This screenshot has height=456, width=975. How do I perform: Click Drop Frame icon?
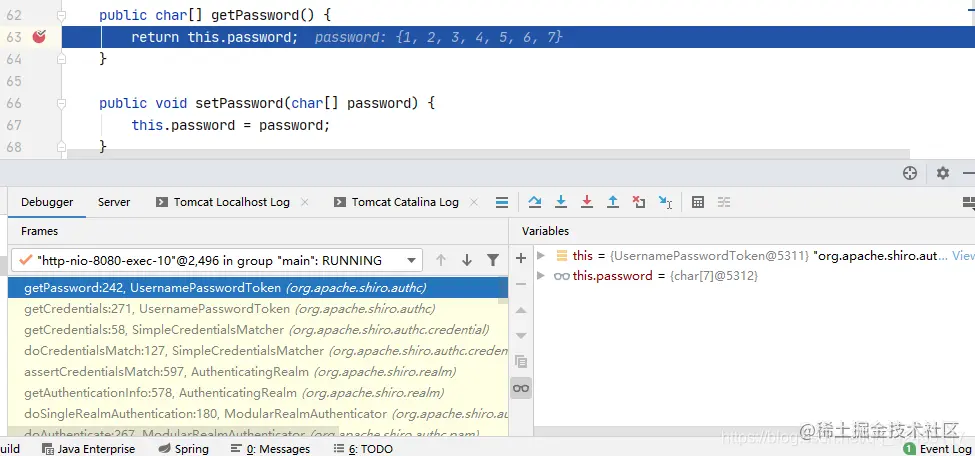pos(639,202)
